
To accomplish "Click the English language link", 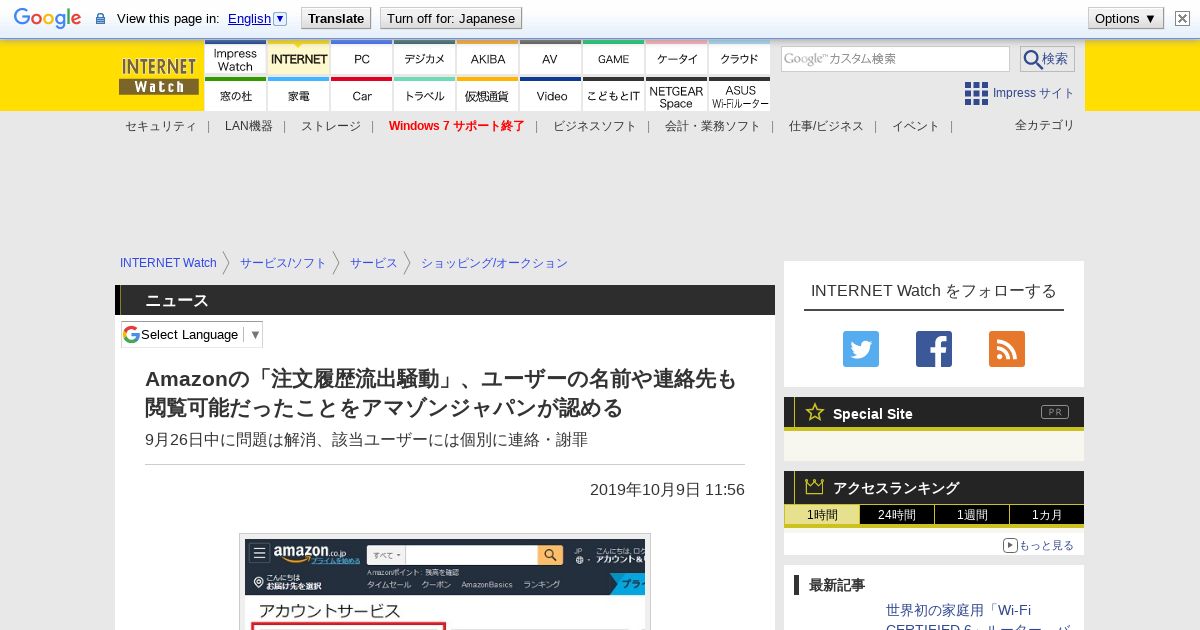I will coord(249,18).
